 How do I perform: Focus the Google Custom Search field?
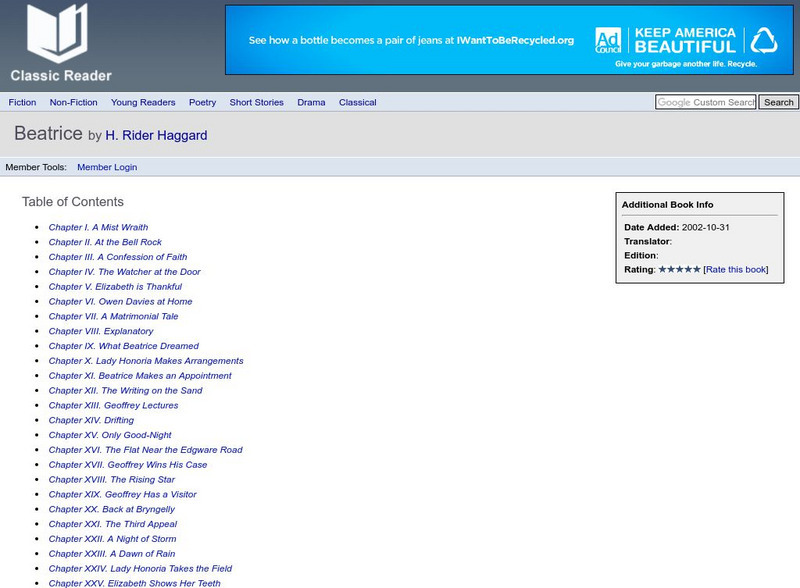pyautogui.click(x=706, y=102)
